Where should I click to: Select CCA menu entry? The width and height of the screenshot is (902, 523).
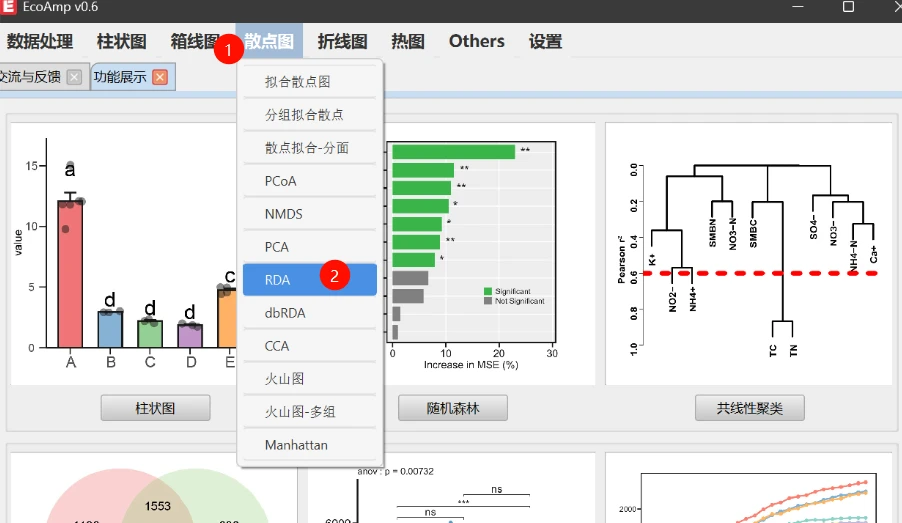[x=309, y=346]
